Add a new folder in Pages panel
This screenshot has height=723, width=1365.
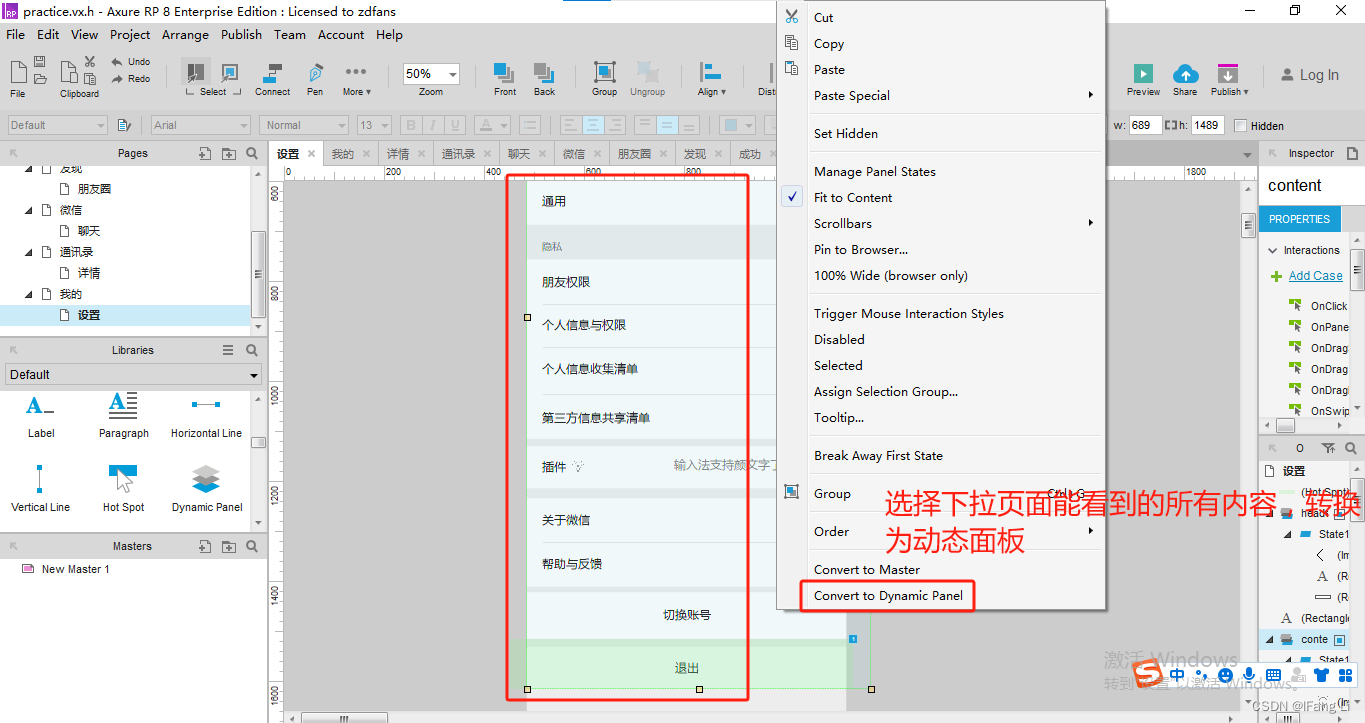pyautogui.click(x=229, y=153)
